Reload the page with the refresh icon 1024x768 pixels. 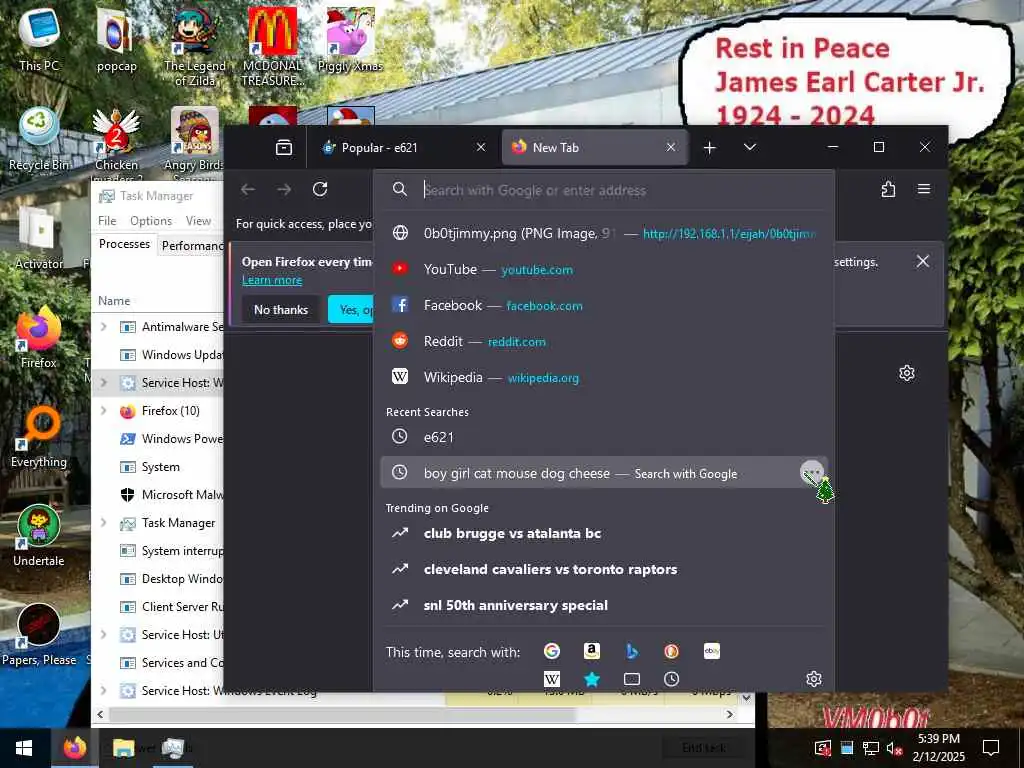tap(320, 189)
